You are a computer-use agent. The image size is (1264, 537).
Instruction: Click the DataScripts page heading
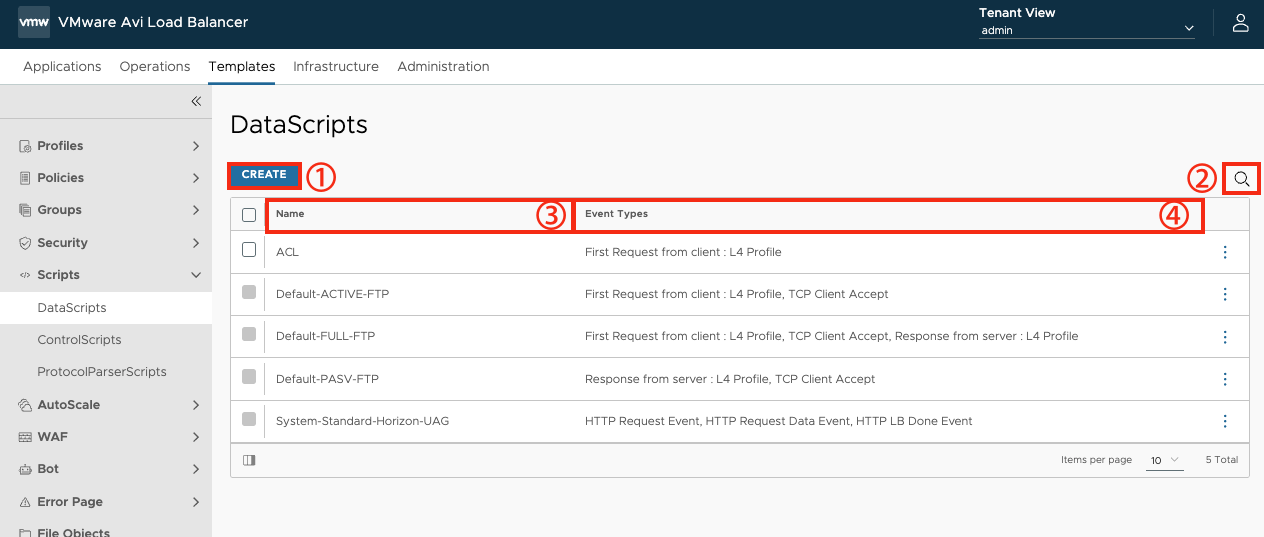coord(299,125)
